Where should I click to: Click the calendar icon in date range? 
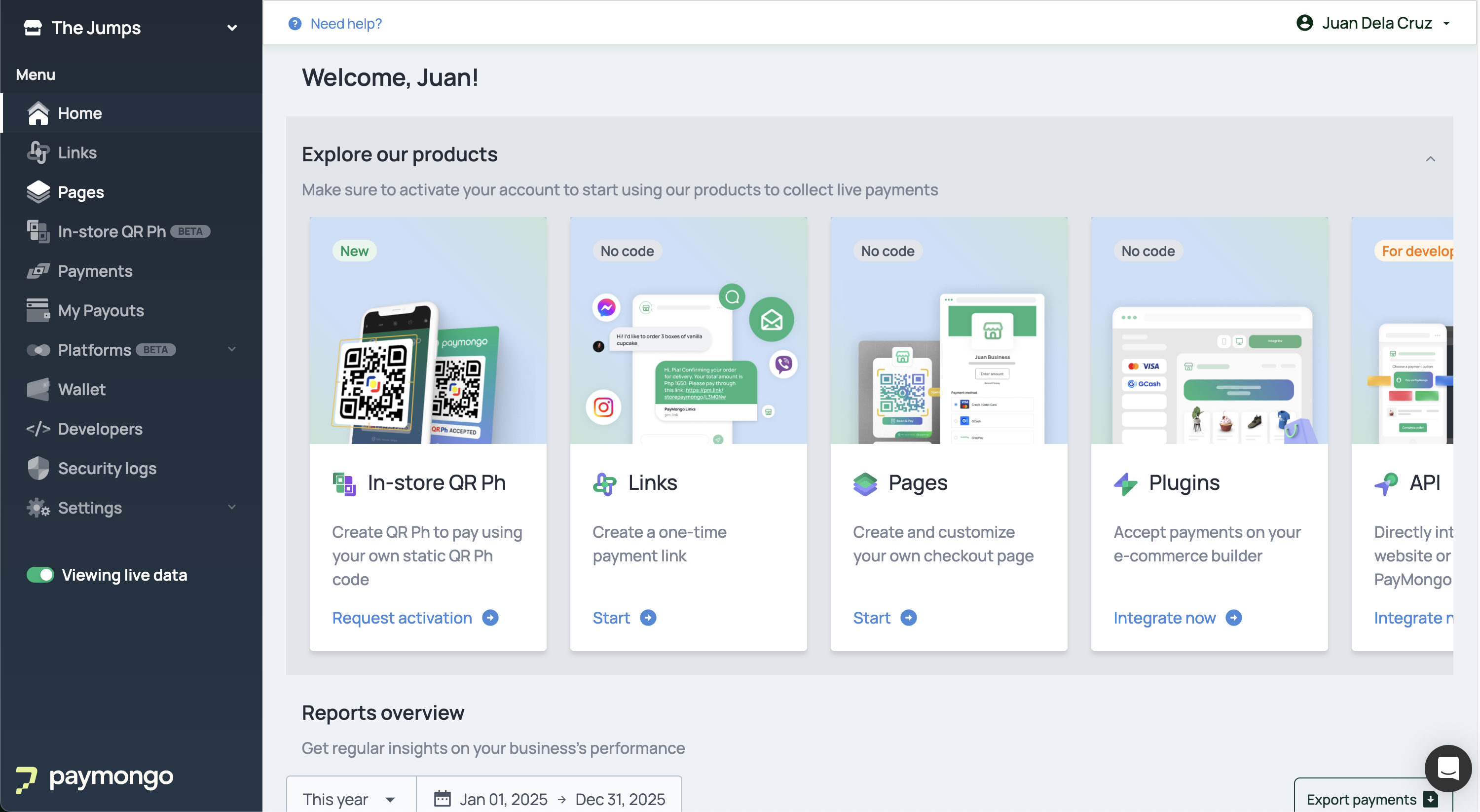(442, 798)
